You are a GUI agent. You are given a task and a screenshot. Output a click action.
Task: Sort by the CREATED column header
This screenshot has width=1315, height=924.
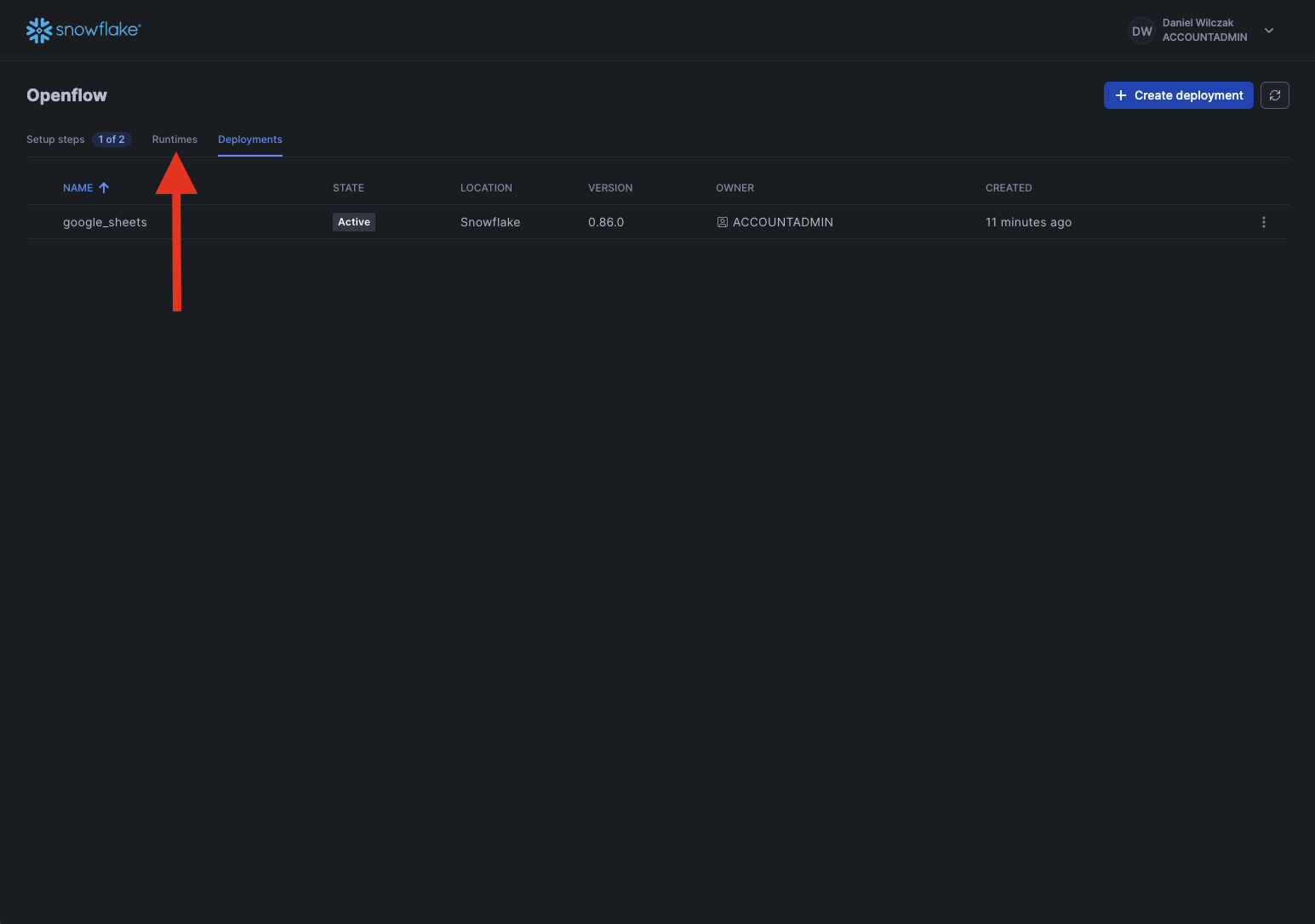click(1008, 188)
